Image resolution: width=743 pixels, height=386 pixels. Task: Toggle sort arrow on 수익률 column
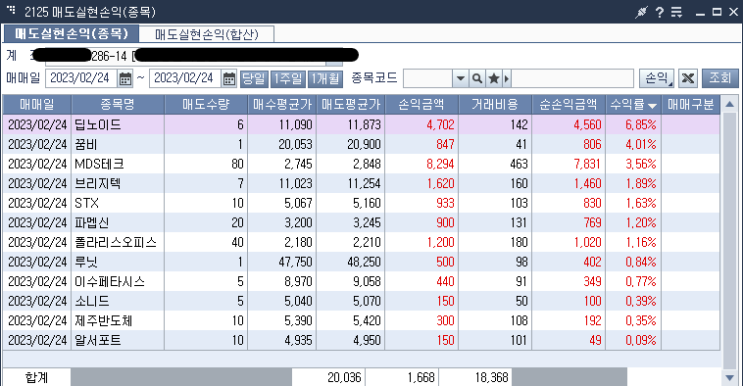652,106
